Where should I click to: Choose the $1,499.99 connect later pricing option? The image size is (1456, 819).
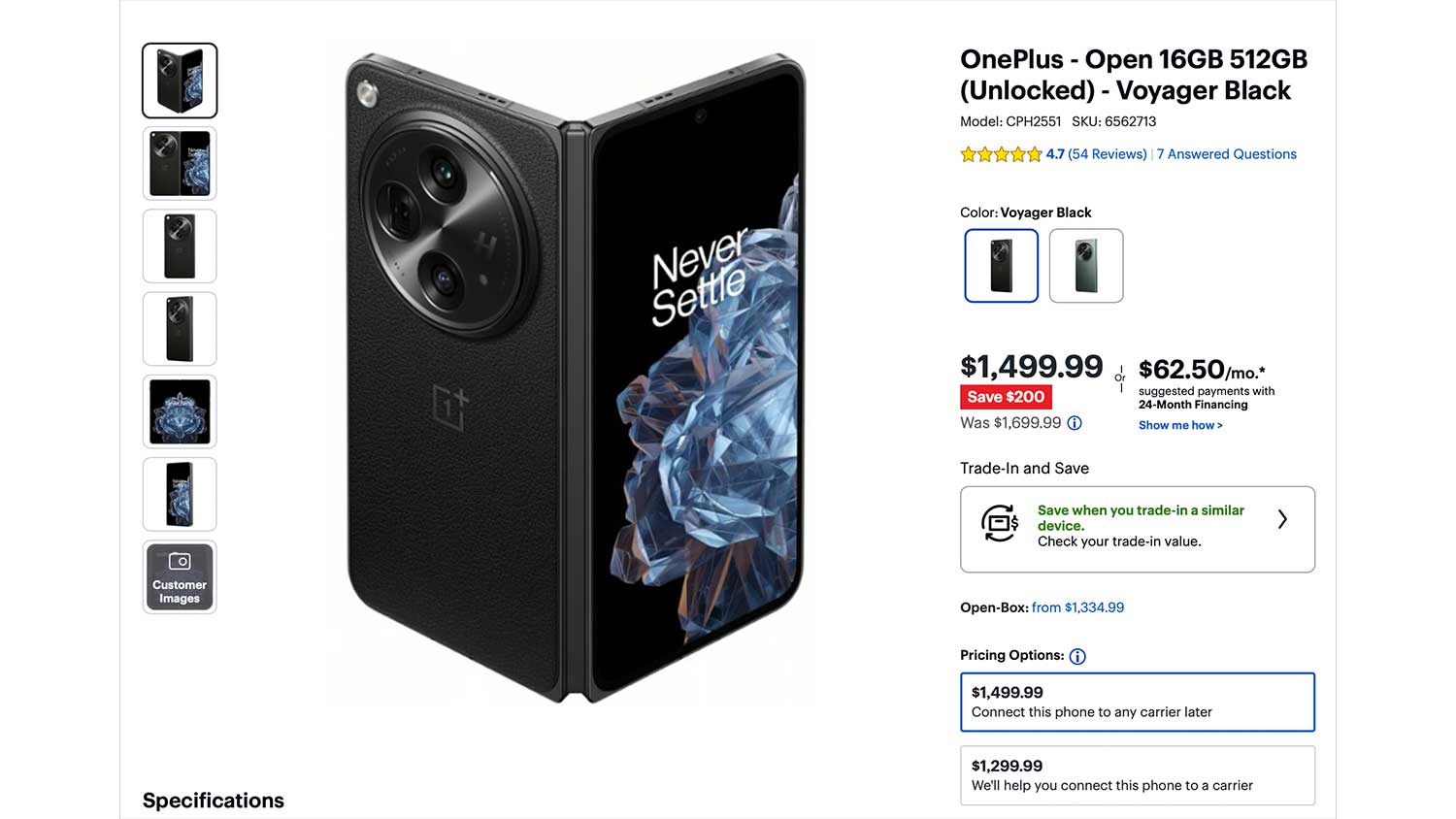(1138, 702)
